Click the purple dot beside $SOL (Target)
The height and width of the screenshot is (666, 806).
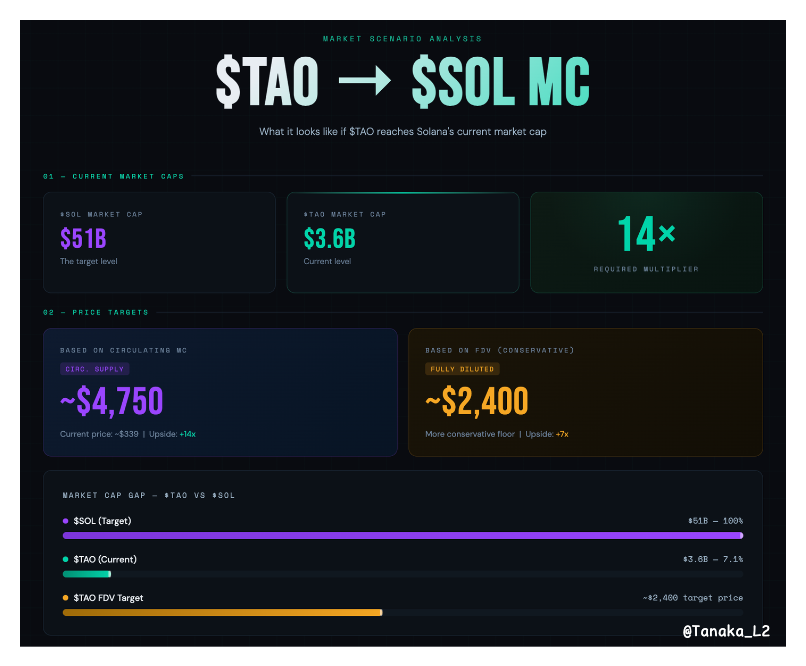pos(65,521)
